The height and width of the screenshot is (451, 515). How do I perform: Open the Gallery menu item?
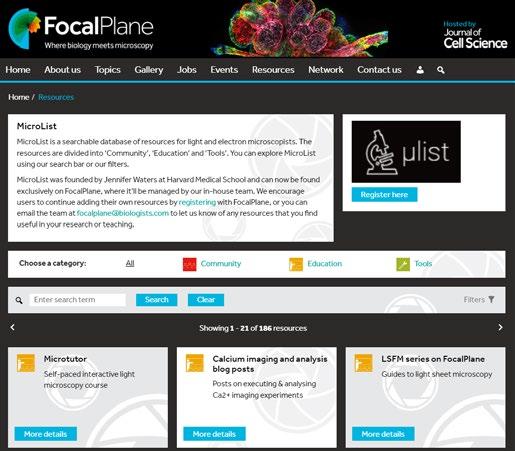pyautogui.click(x=149, y=70)
